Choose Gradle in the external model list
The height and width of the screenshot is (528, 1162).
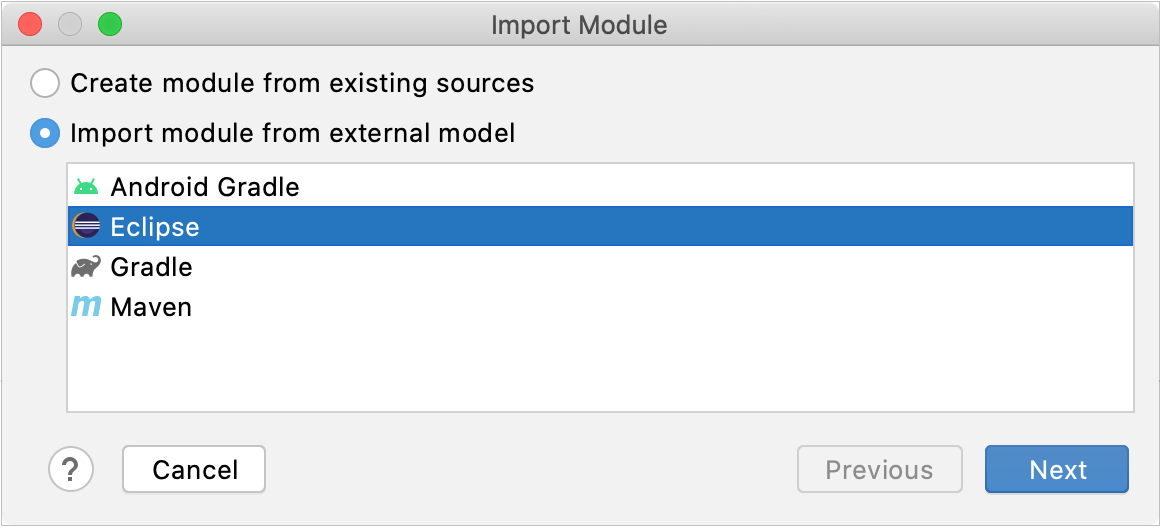[600, 266]
